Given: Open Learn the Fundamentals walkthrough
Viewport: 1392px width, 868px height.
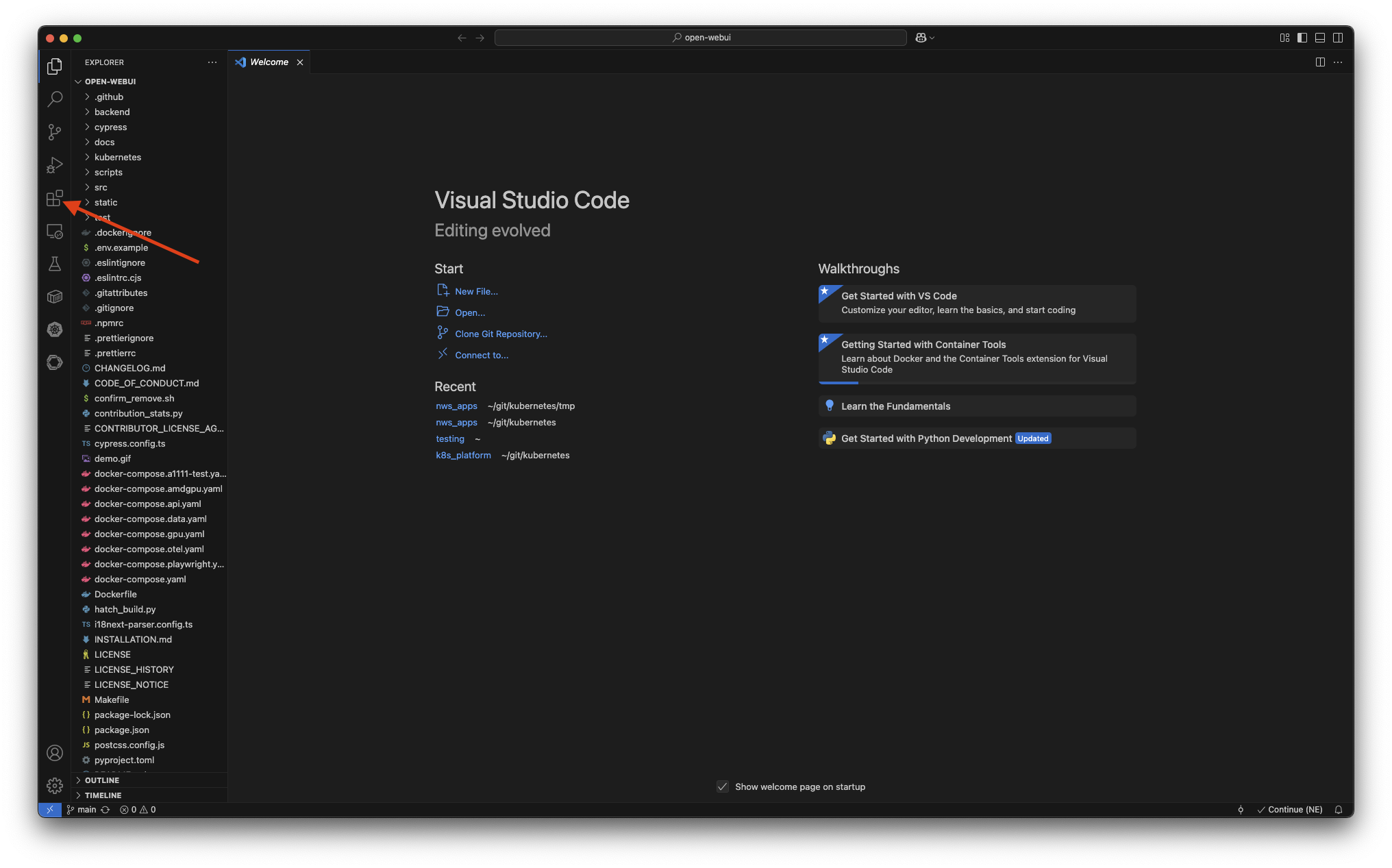Looking at the screenshot, I should tap(977, 406).
